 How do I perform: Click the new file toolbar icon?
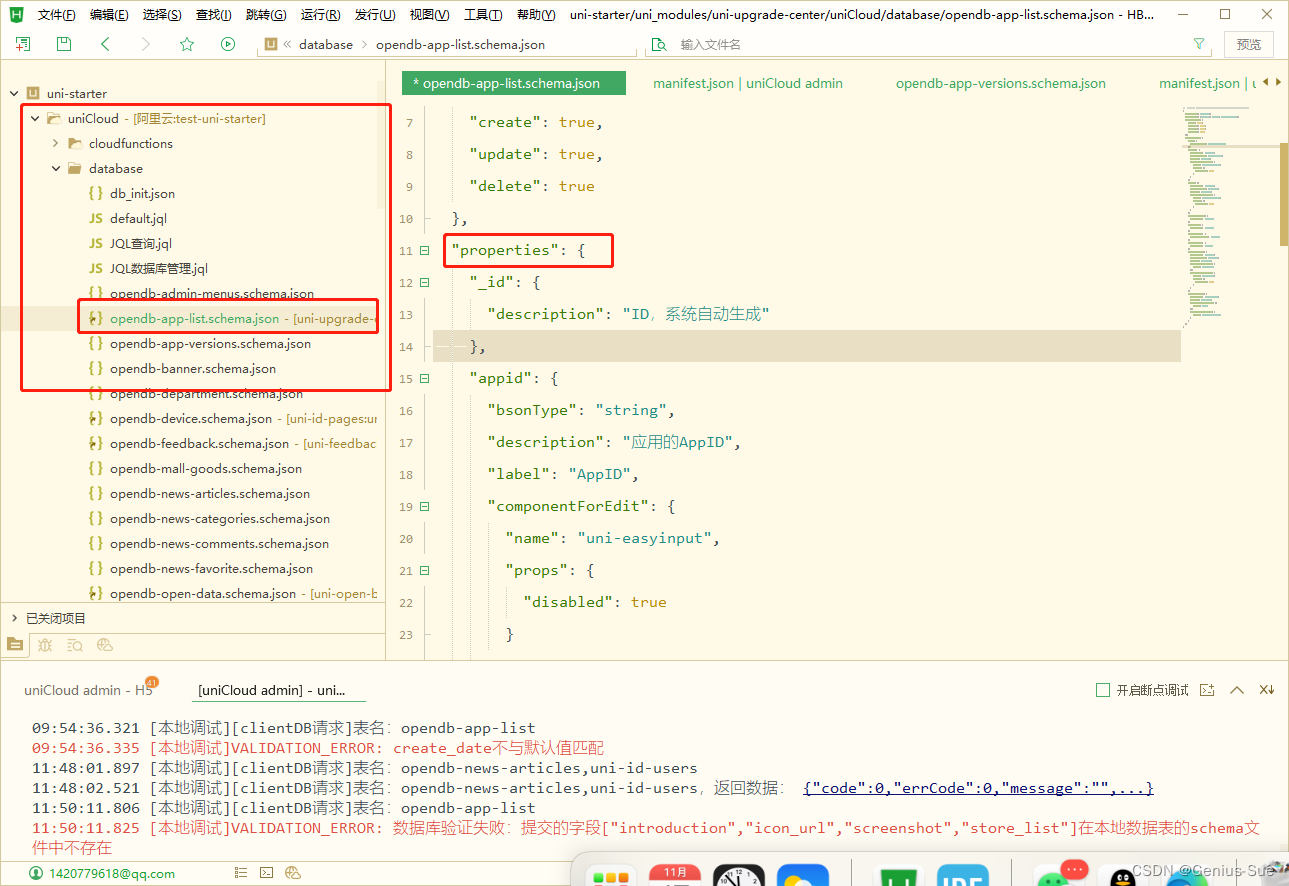coord(23,44)
